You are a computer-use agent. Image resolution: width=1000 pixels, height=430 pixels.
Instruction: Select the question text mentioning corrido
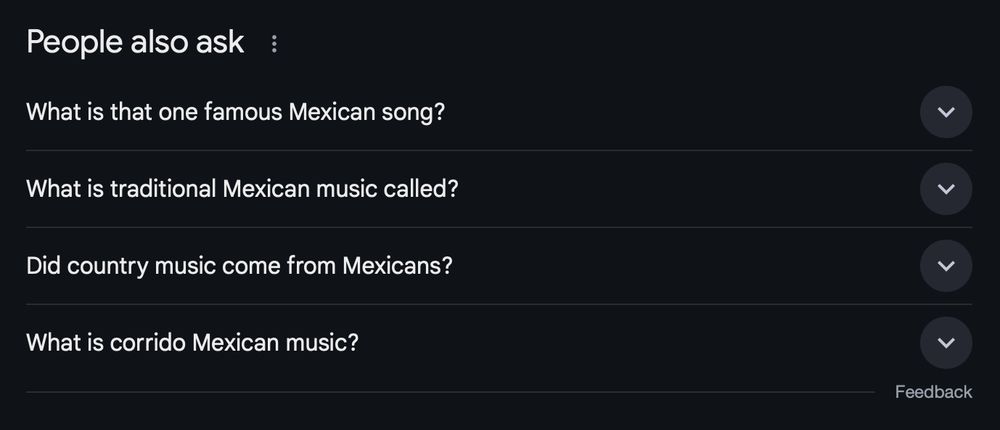click(192, 343)
